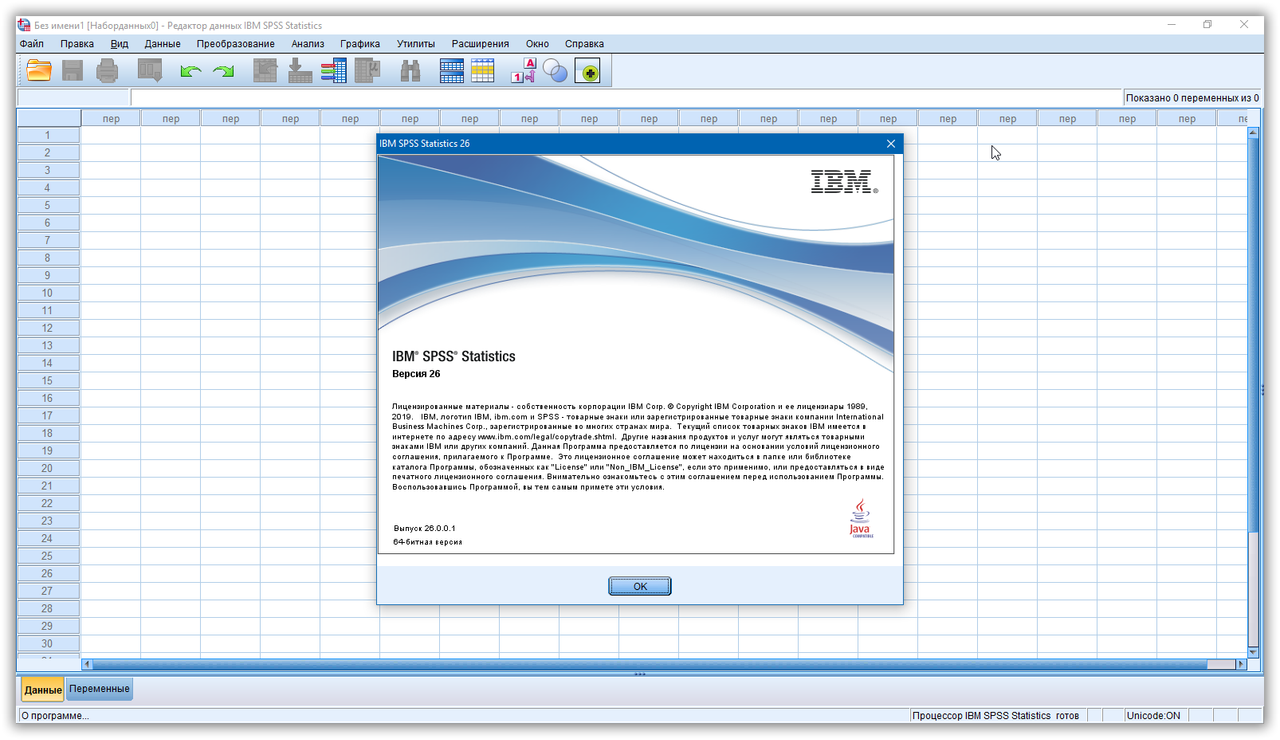Screen dimensions: 1280x740
Task: Open the Окно menu
Action: [537, 44]
